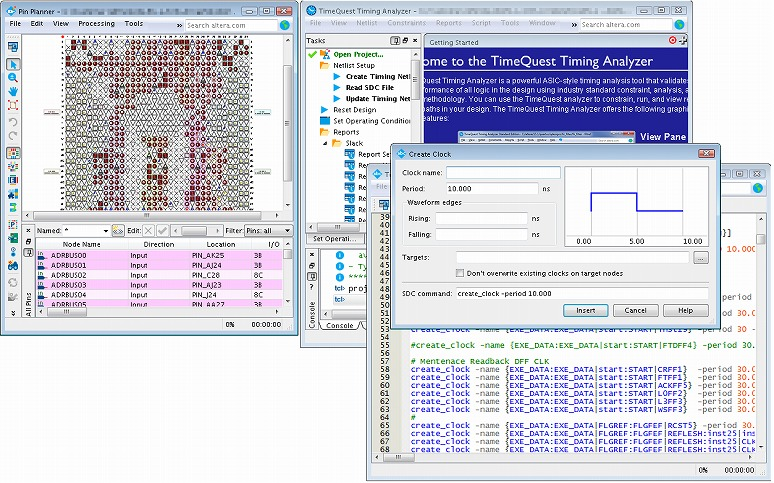
Task: Close the Tasks pane
Action: 415,40
